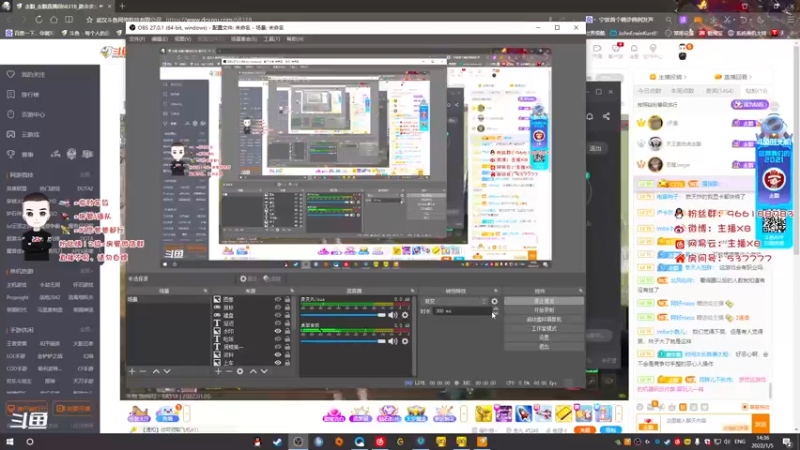Reload the page in the browser

click(x=39, y=19)
